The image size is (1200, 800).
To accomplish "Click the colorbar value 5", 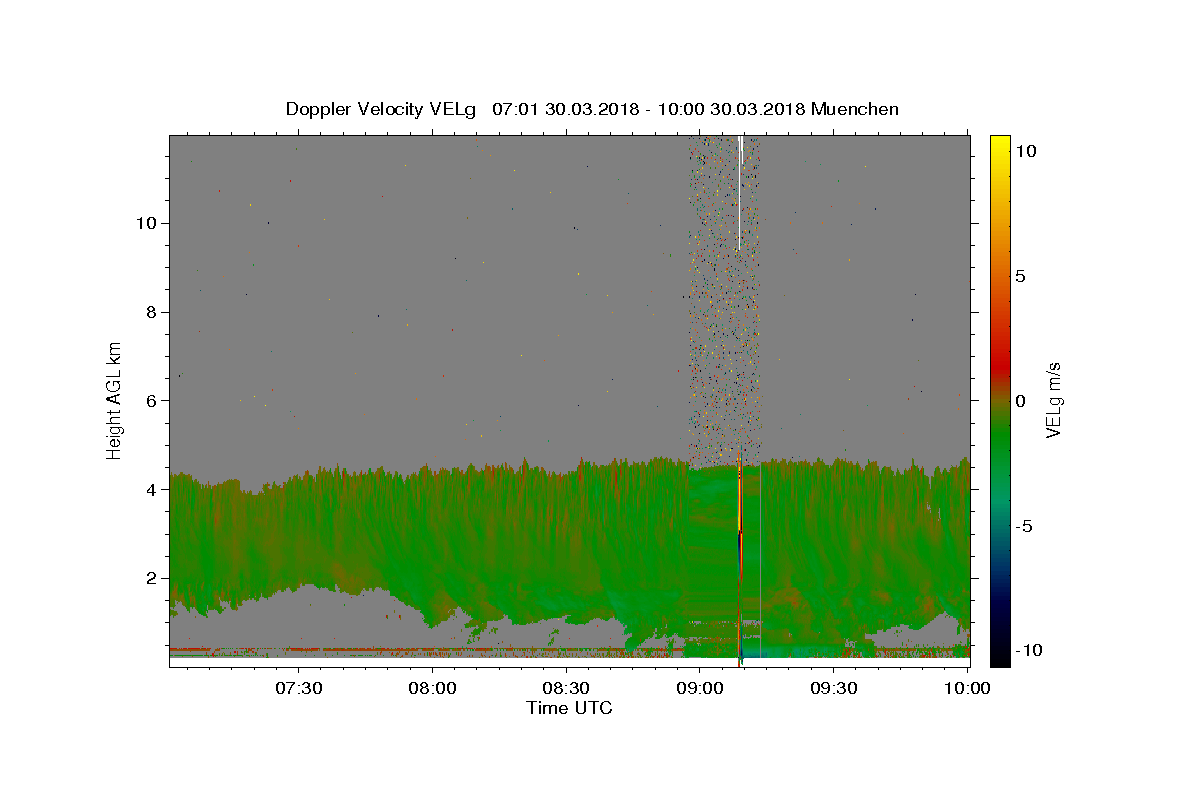I will coord(1020,276).
